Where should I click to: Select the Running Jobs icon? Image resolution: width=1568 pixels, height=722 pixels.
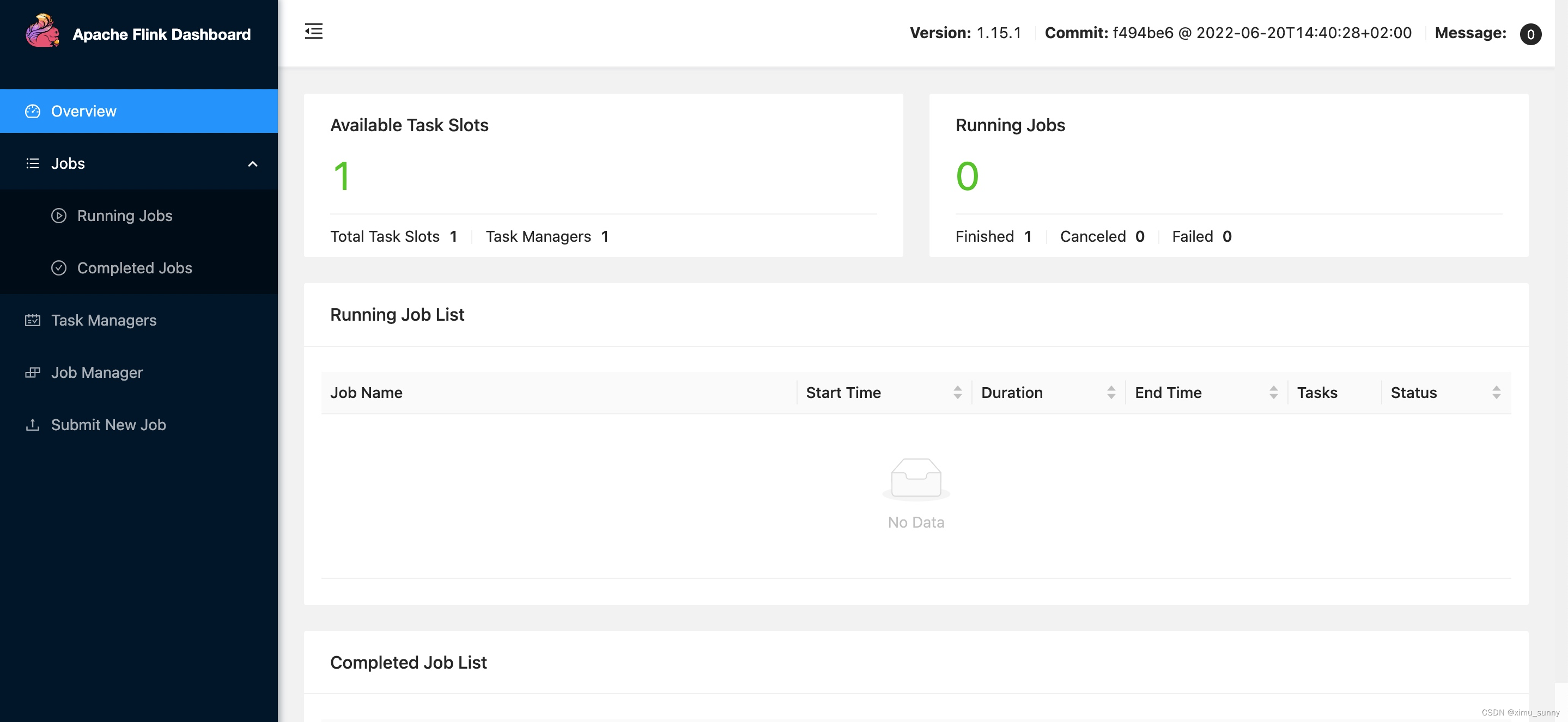60,214
